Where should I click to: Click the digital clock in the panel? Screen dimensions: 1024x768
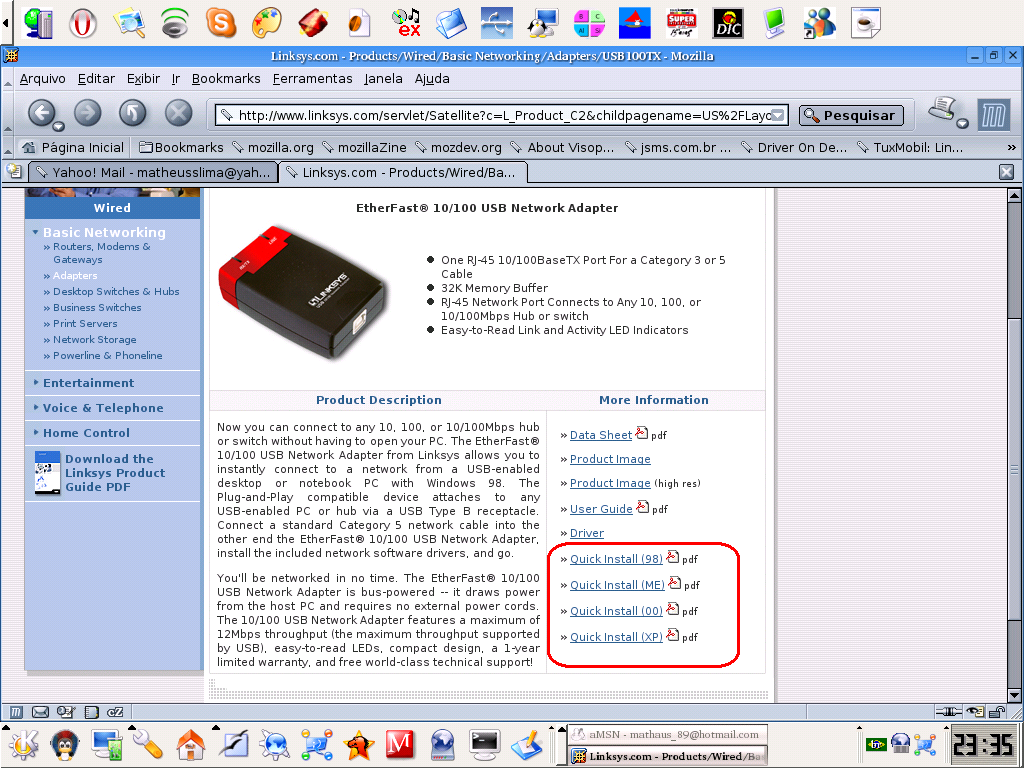(x=982, y=744)
